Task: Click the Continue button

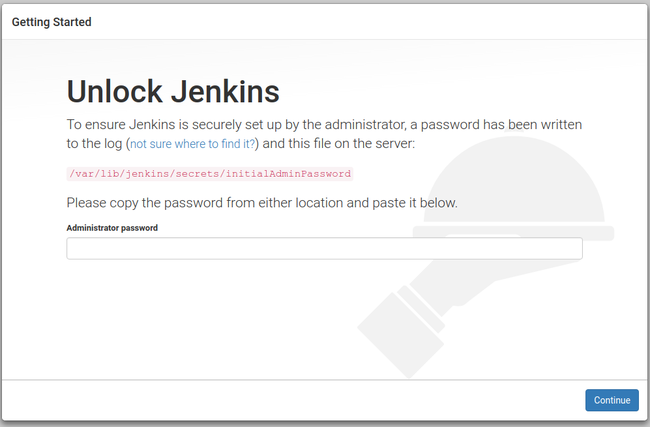Action: pos(611,400)
